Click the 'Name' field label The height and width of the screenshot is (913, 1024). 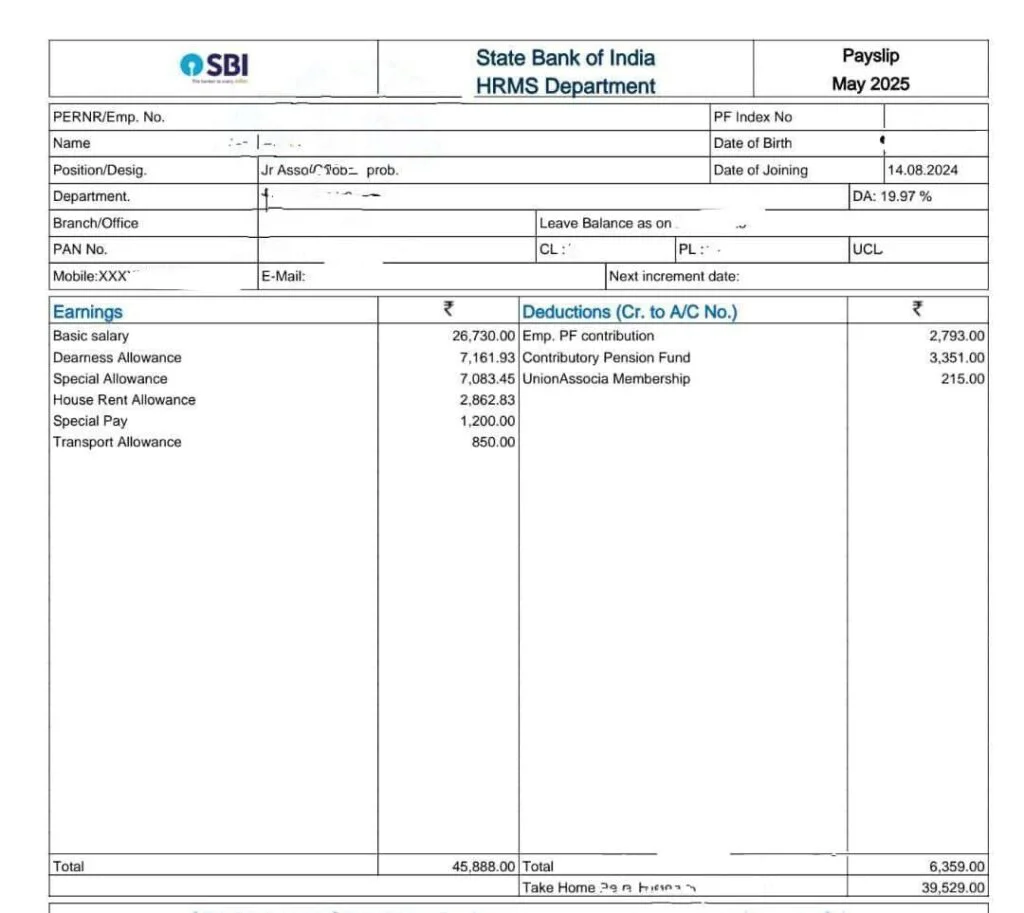(x=71, y=143)
